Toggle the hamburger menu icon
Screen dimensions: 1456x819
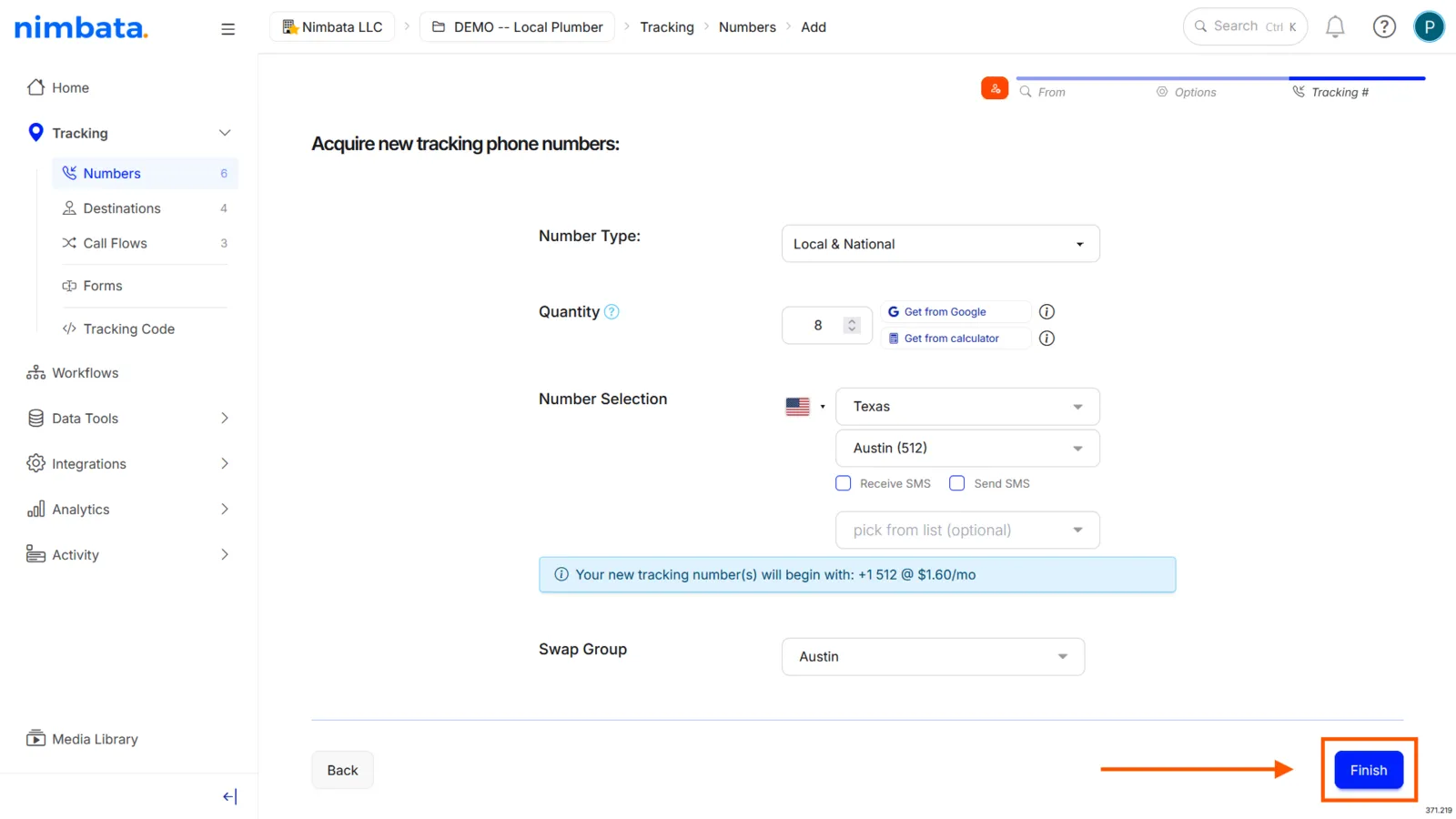tap(227, 29)
